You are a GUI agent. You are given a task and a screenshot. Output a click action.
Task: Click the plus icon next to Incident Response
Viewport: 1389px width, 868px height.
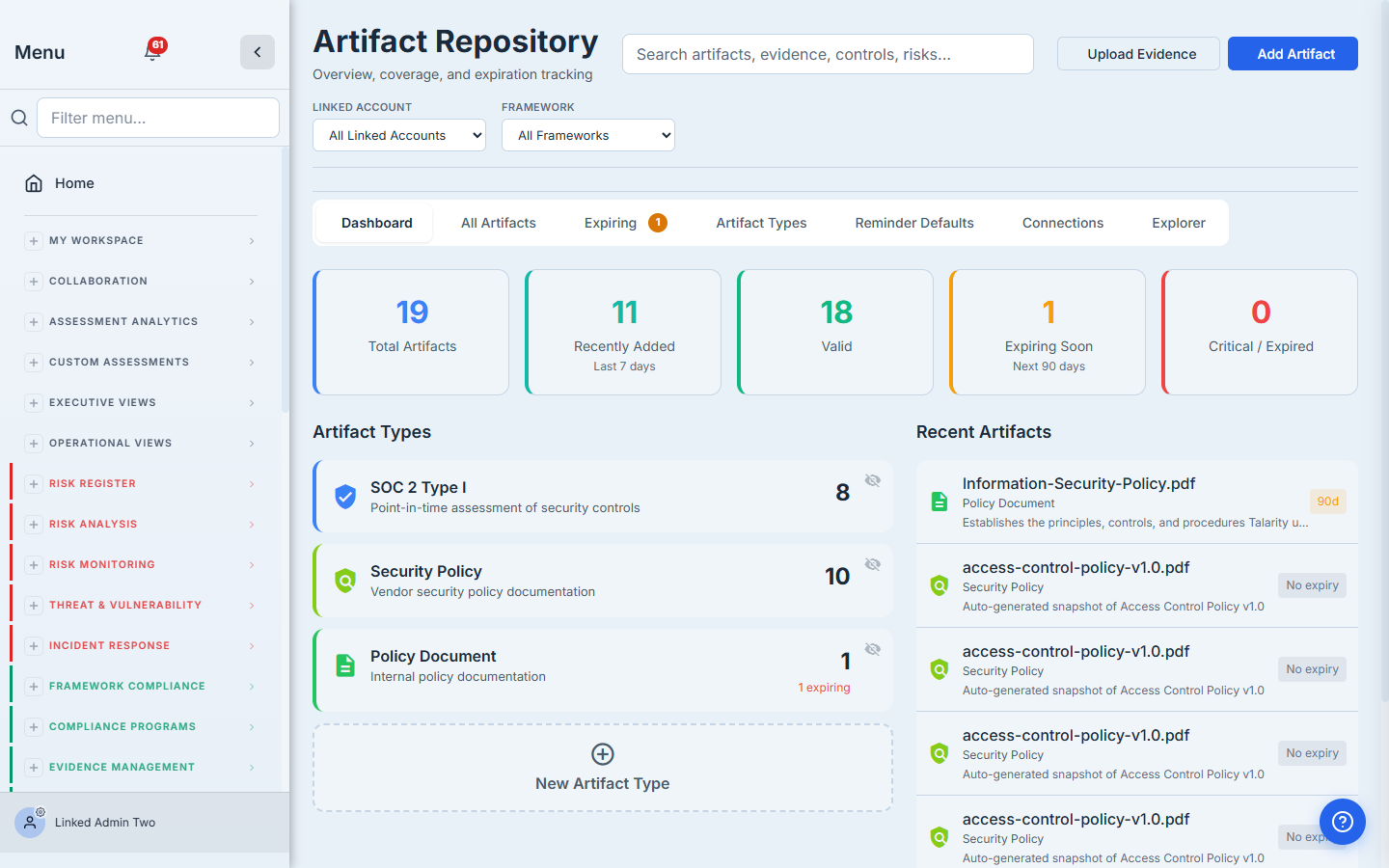34,646
